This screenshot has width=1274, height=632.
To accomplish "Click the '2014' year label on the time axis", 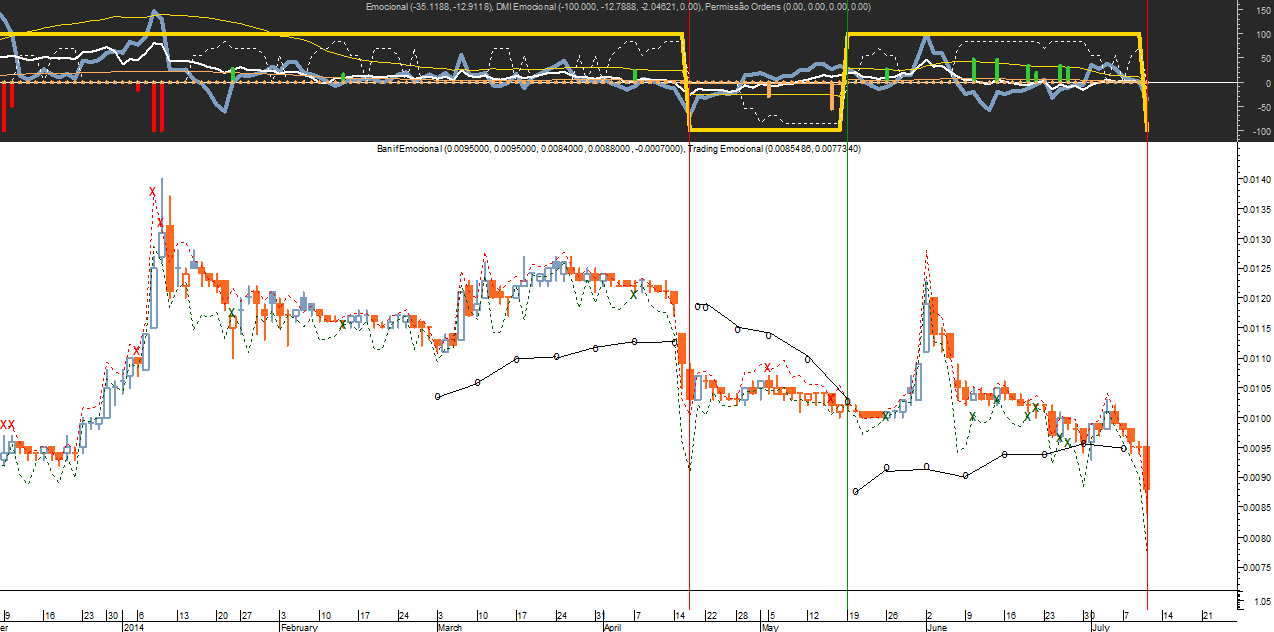I will [135, 628].
